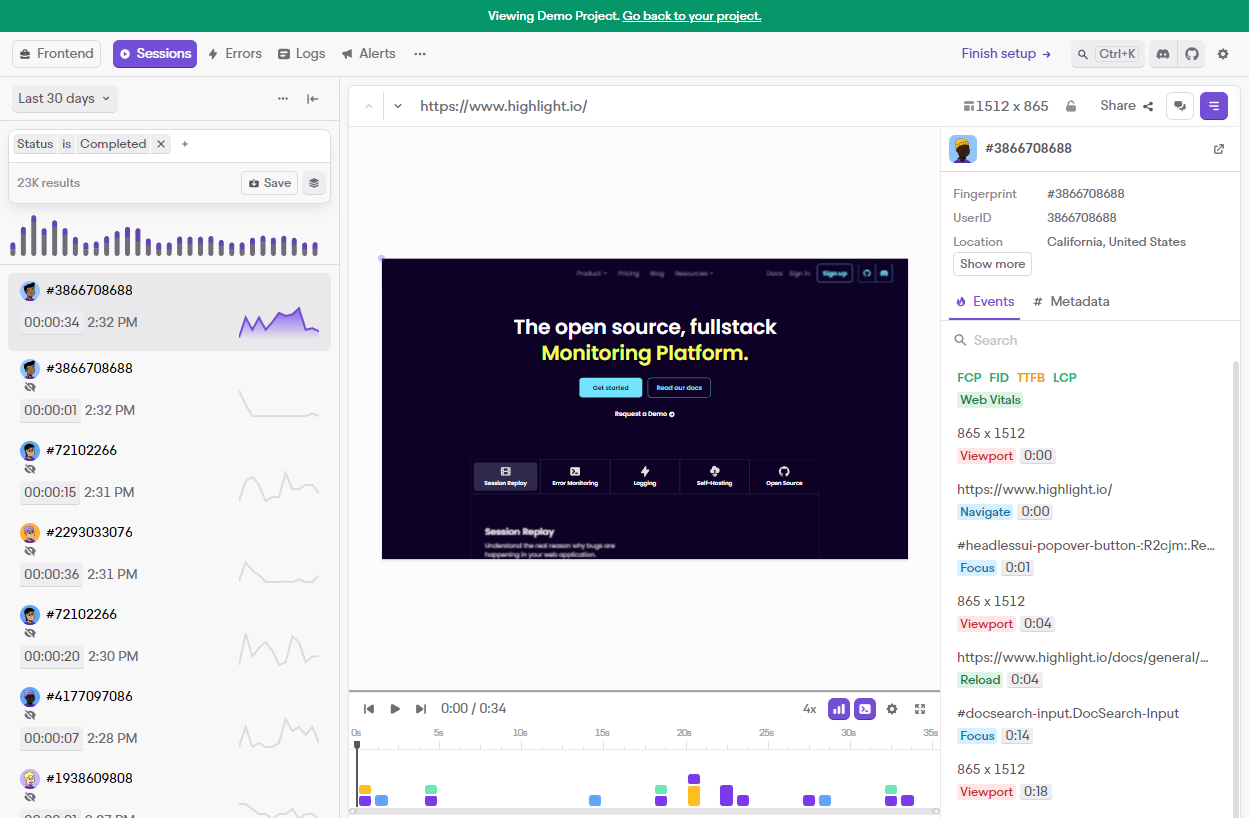Go to next session using down chevron
Screen dimensions: 1249x818
(x=398, y=106)
